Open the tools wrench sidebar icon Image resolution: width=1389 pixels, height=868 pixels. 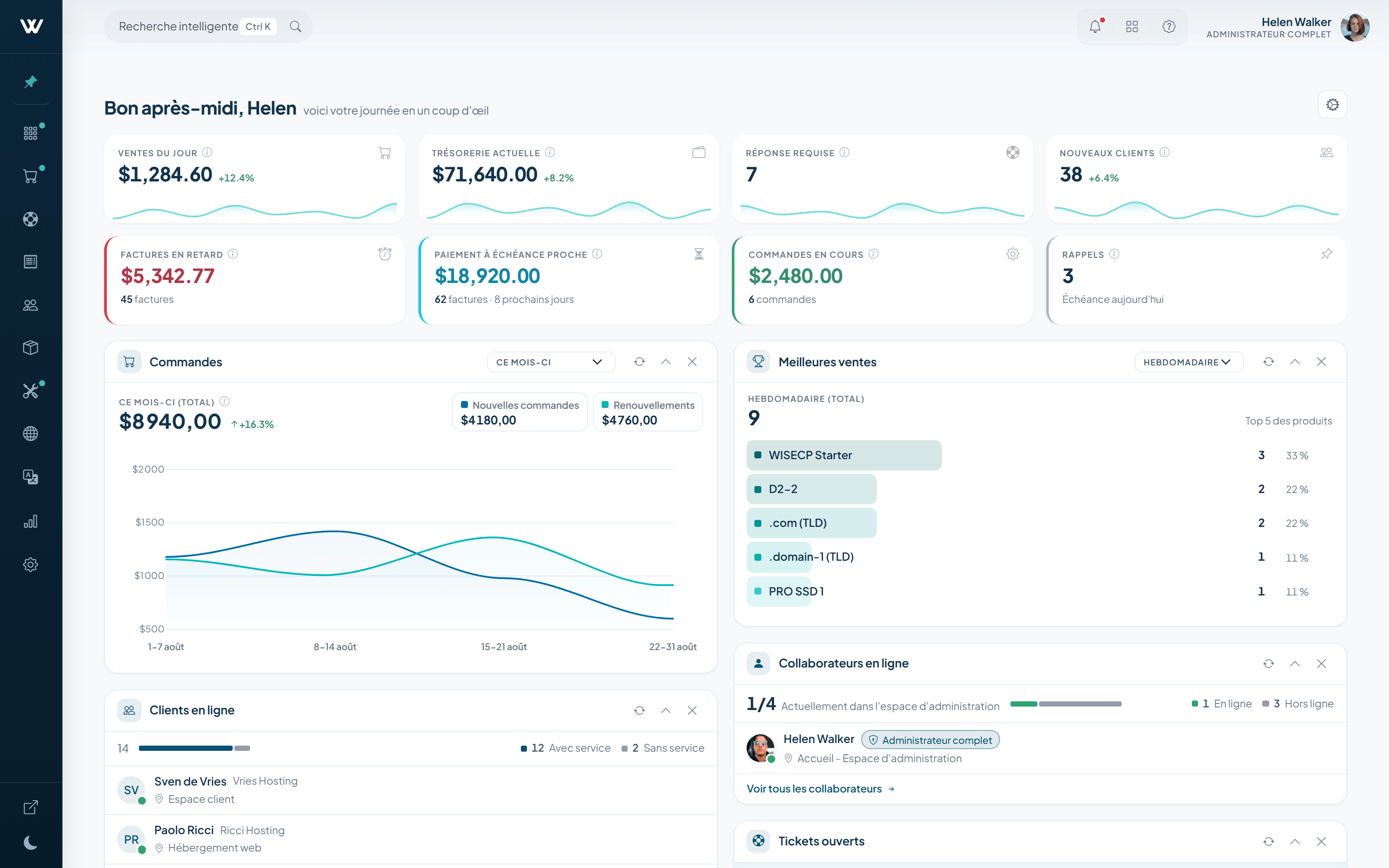(x=31, y=391)
